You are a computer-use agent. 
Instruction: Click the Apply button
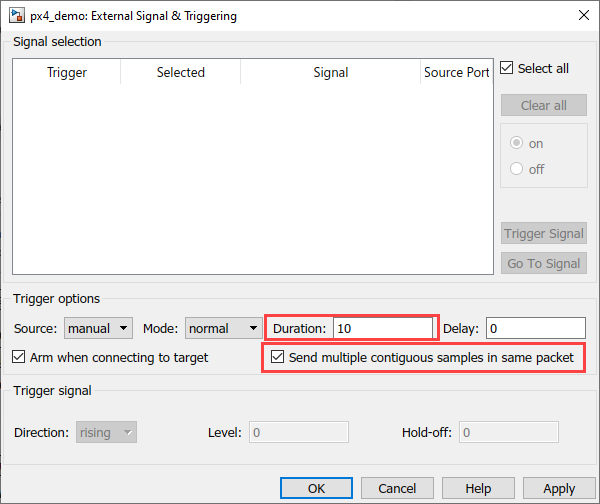[x=559, y=488]
